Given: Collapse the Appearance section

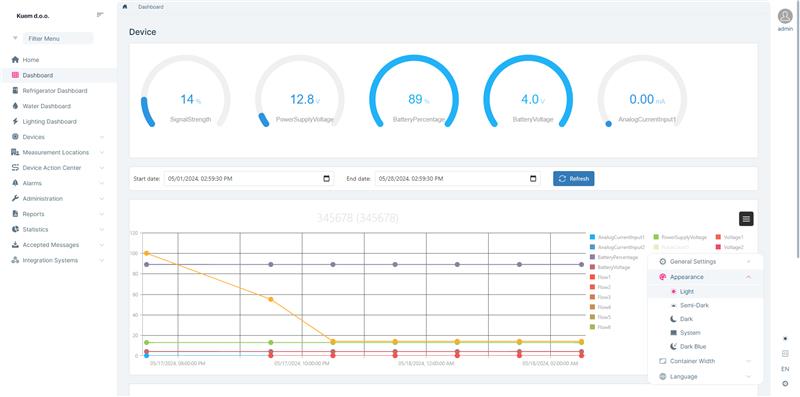Looking at the screenshot, I should tap(705, 277).
